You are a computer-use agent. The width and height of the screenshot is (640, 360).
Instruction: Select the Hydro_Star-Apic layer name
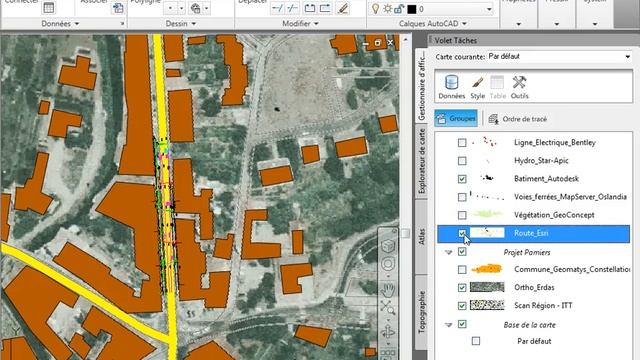pos(541,160)
